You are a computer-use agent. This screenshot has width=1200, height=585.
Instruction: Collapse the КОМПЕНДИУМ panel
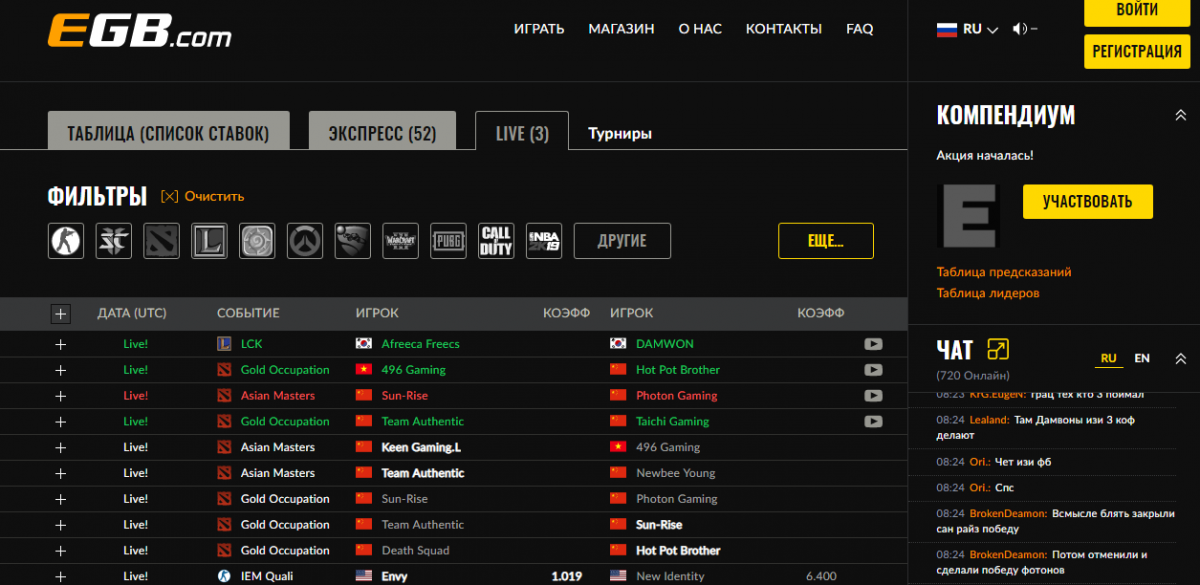coord(1180,116)
